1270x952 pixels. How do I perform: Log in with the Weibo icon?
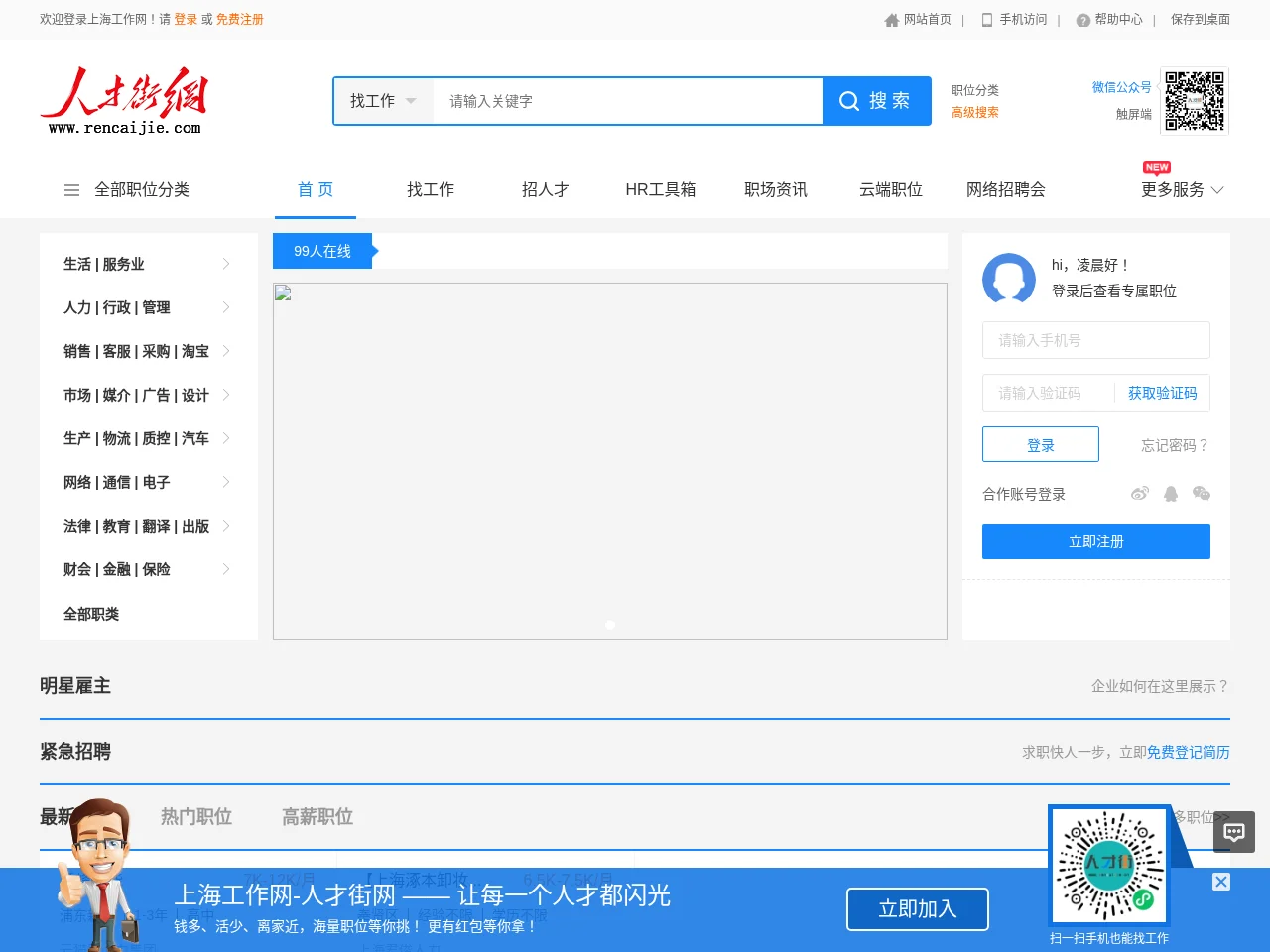(x=1140, y=494)
